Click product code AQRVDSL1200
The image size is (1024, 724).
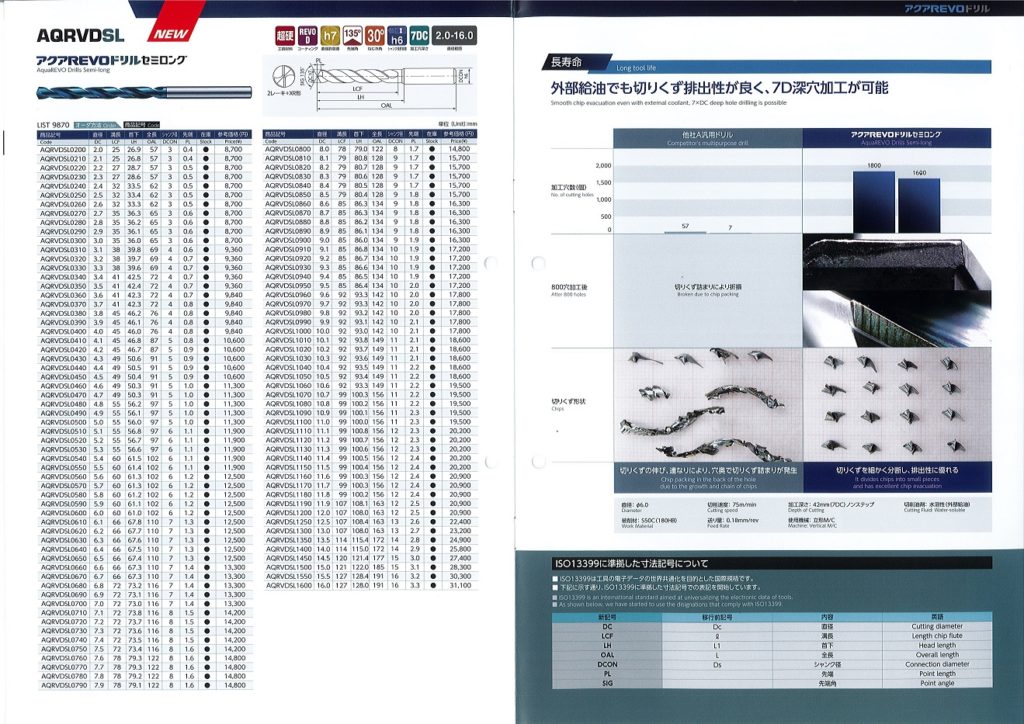click(288, 513)
